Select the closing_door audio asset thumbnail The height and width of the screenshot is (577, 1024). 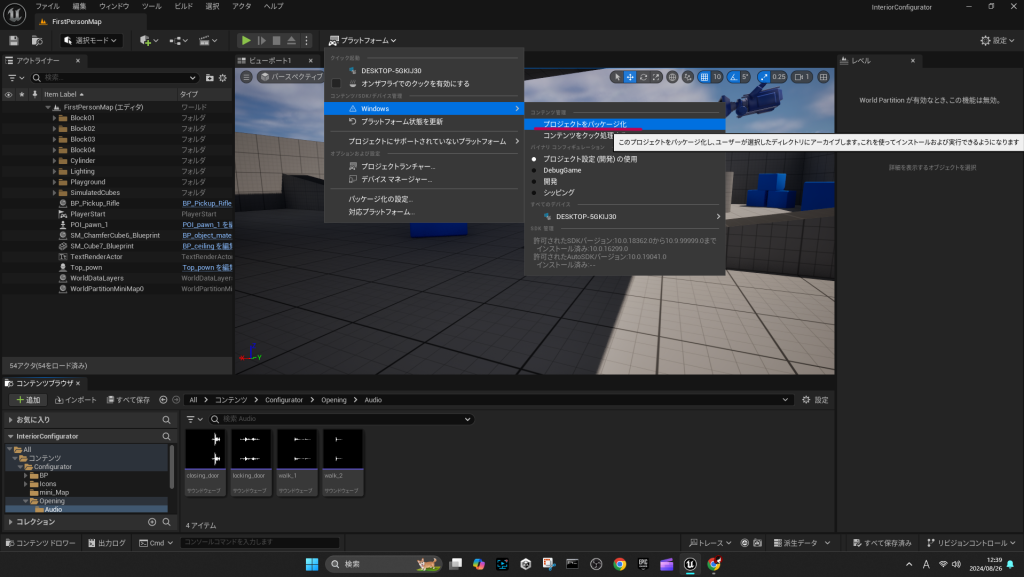click(204, 456)
